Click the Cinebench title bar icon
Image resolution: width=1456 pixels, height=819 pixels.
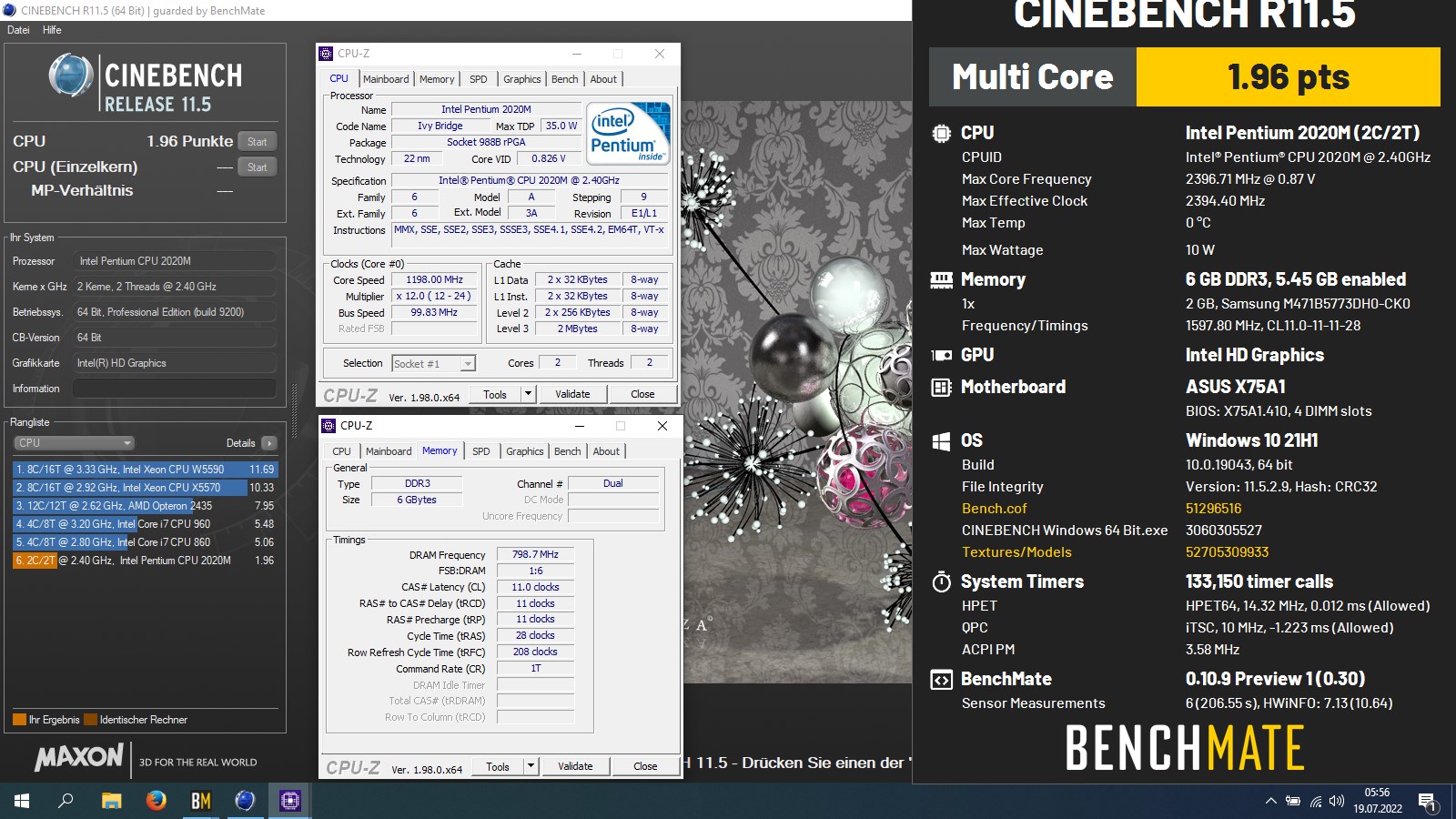click(x=9, y=10)
